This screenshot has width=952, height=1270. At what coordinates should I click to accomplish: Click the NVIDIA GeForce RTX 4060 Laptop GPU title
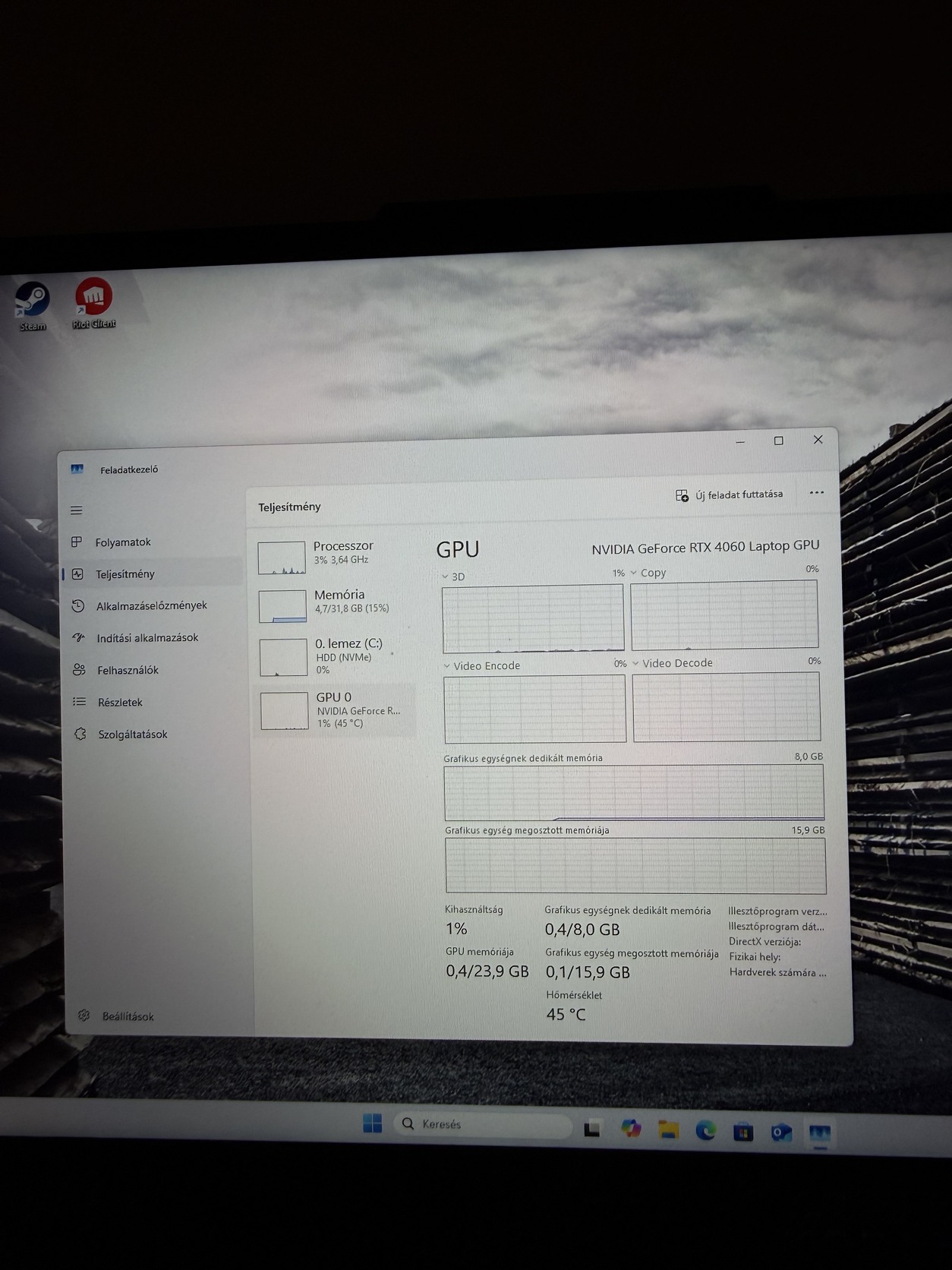pos(705,547)
